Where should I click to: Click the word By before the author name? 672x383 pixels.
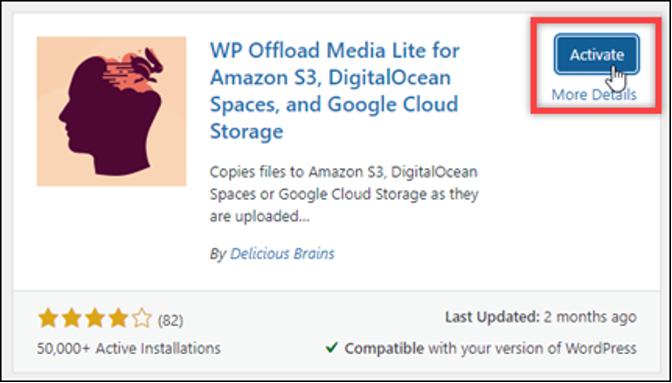tap(217, 254)
